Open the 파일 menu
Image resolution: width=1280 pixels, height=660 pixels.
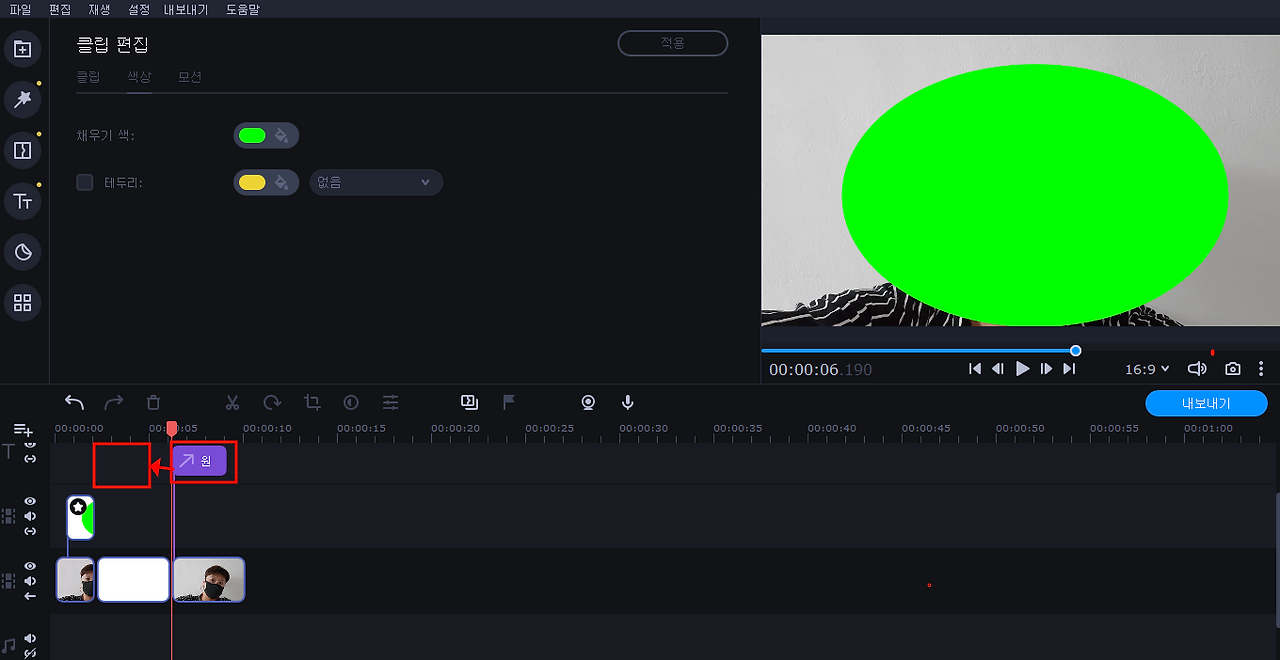[x=20, y=9]
